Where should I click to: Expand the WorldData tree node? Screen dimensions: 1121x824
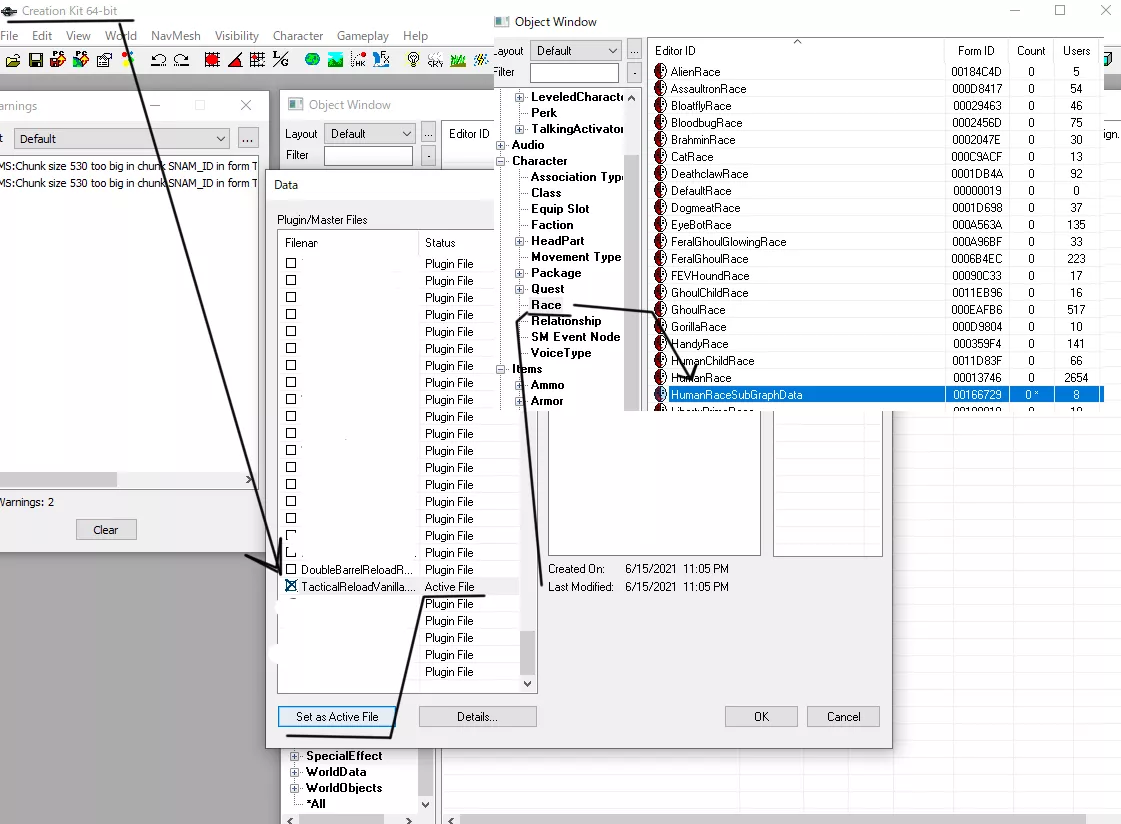coord(294,773)
